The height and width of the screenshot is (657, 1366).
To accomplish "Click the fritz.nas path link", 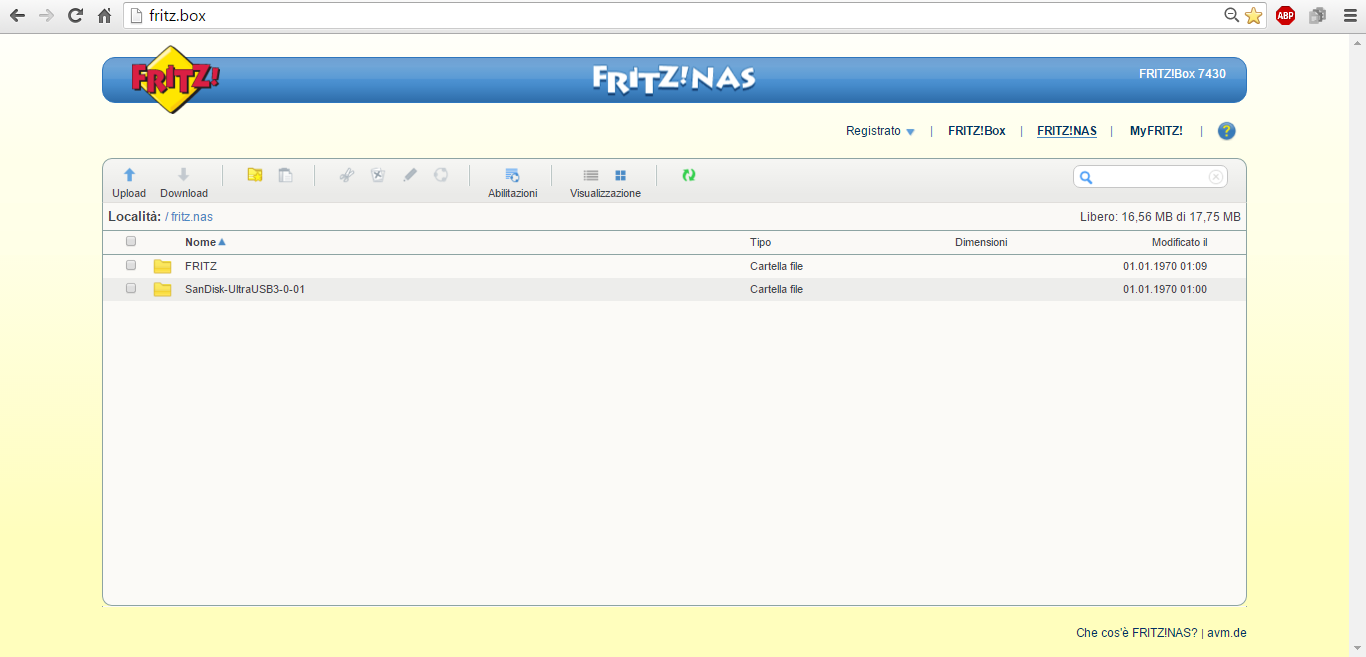I will point(192,216).
